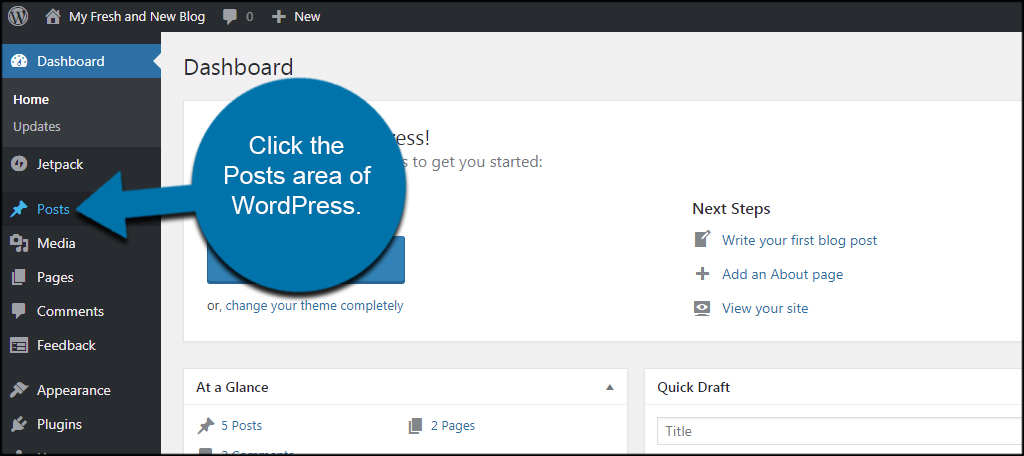
Task: Click the eye monitor icon beside View your site
Action: [702, 308]
